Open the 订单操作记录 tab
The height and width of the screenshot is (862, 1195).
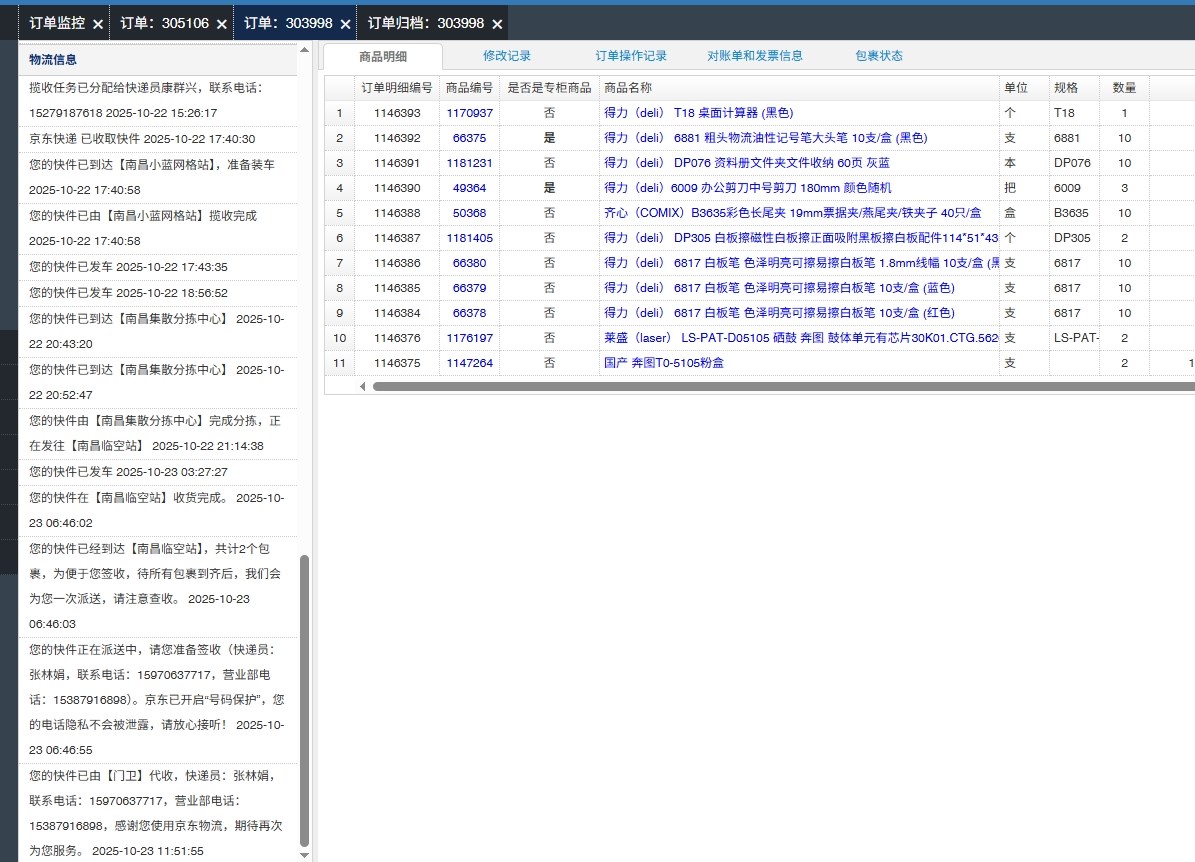pyautogui.click(x=631, y=56)
